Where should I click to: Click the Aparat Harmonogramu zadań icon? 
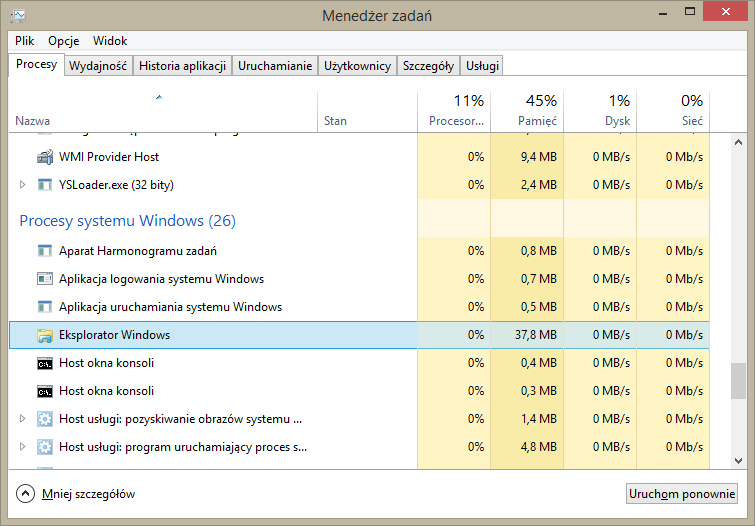pos(45,251)
